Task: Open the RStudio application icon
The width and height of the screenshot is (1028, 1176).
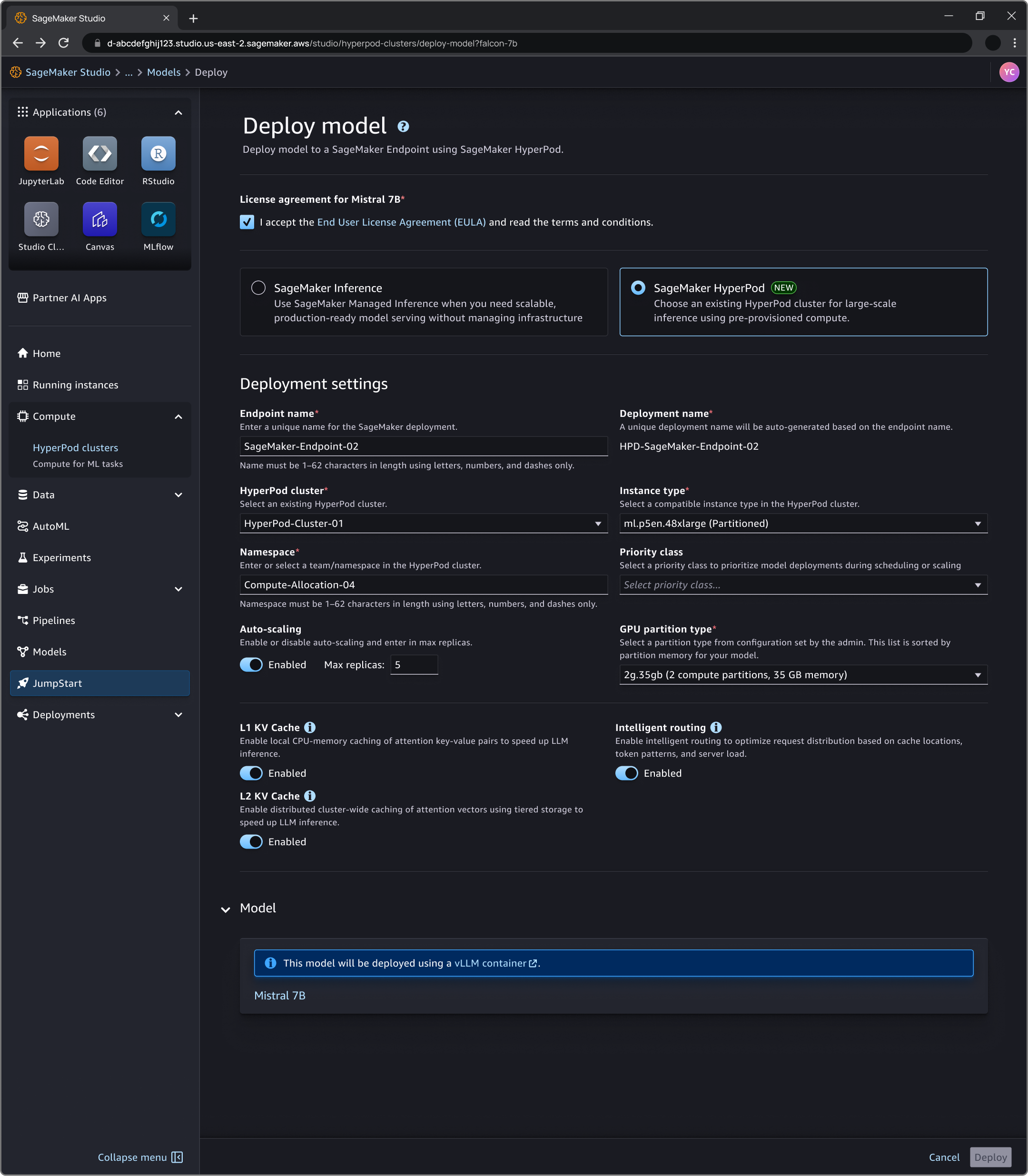Action: 158,154
